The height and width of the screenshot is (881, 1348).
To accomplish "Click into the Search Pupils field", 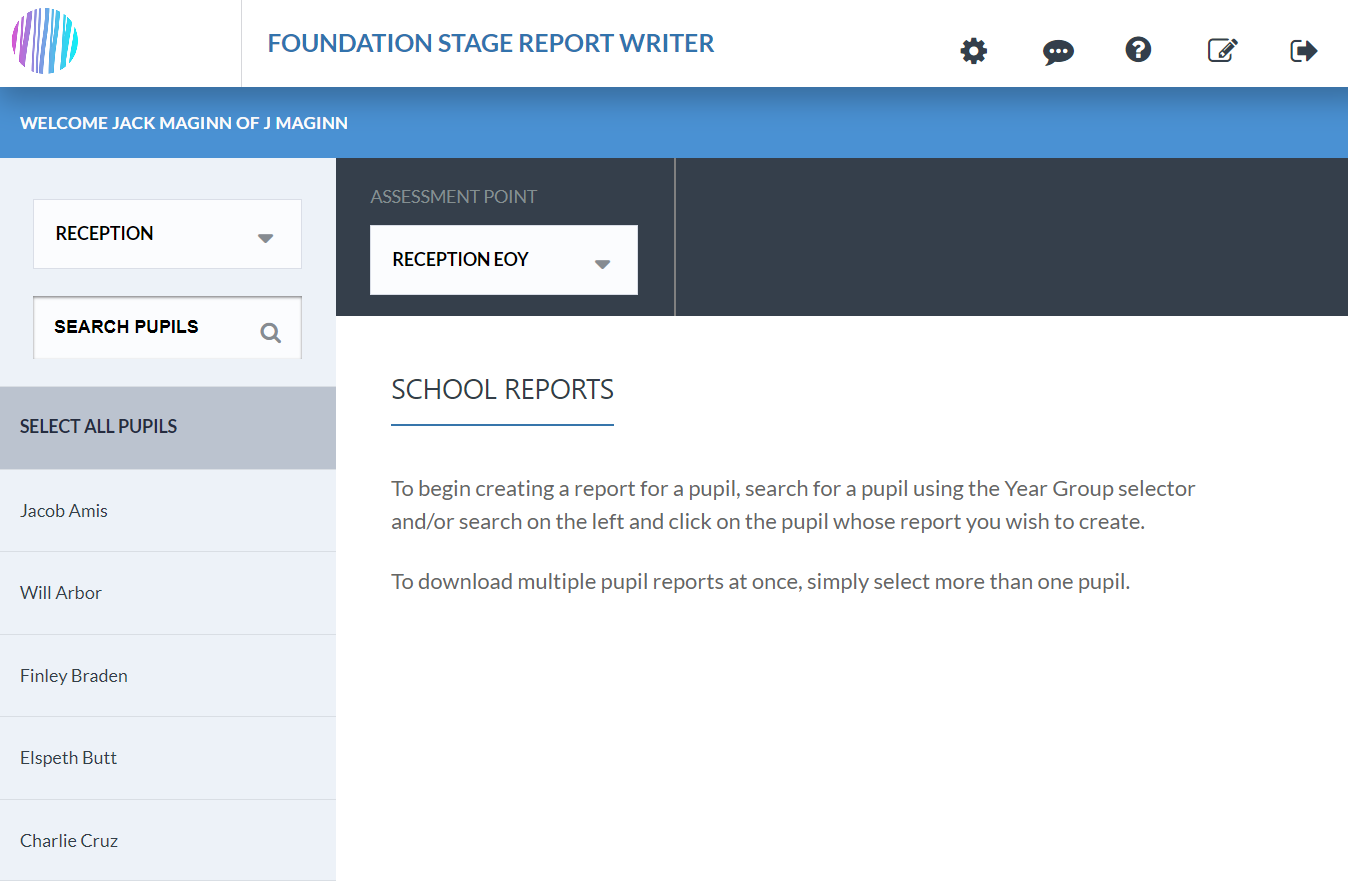I will click(x=167, y=327).
